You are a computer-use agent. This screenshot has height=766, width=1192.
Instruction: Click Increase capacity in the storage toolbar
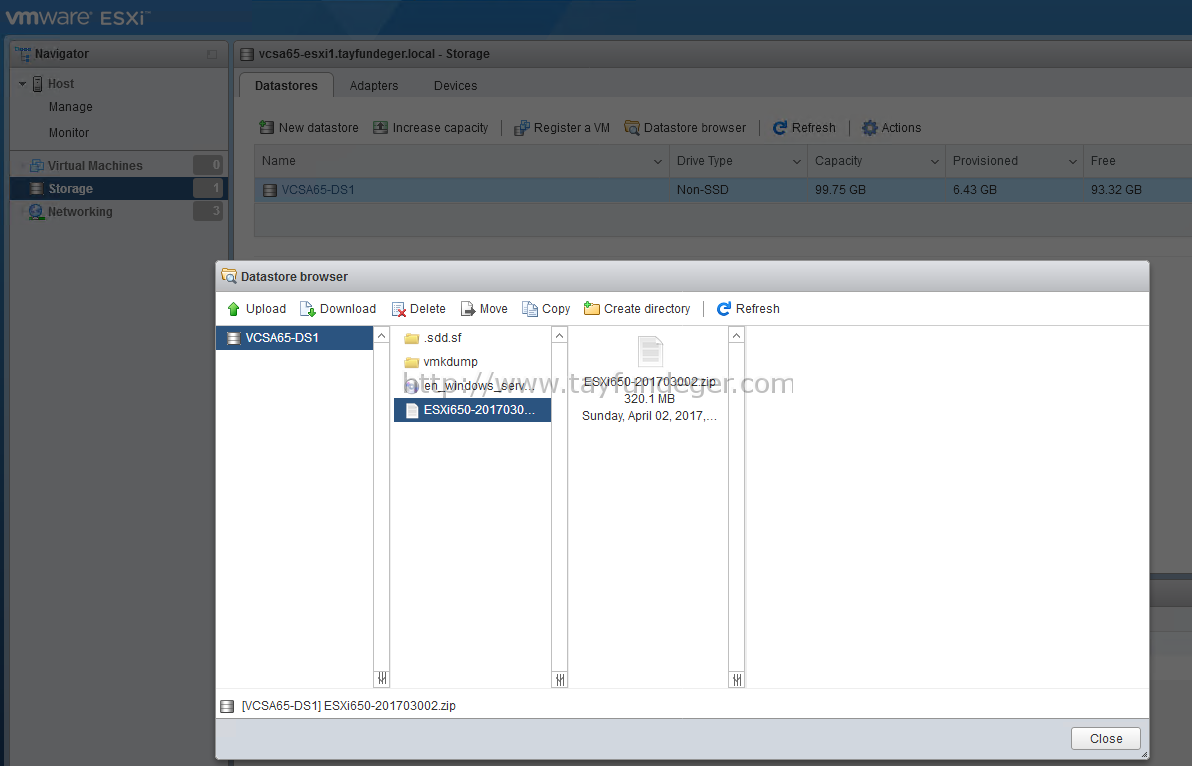click(431, 128)
